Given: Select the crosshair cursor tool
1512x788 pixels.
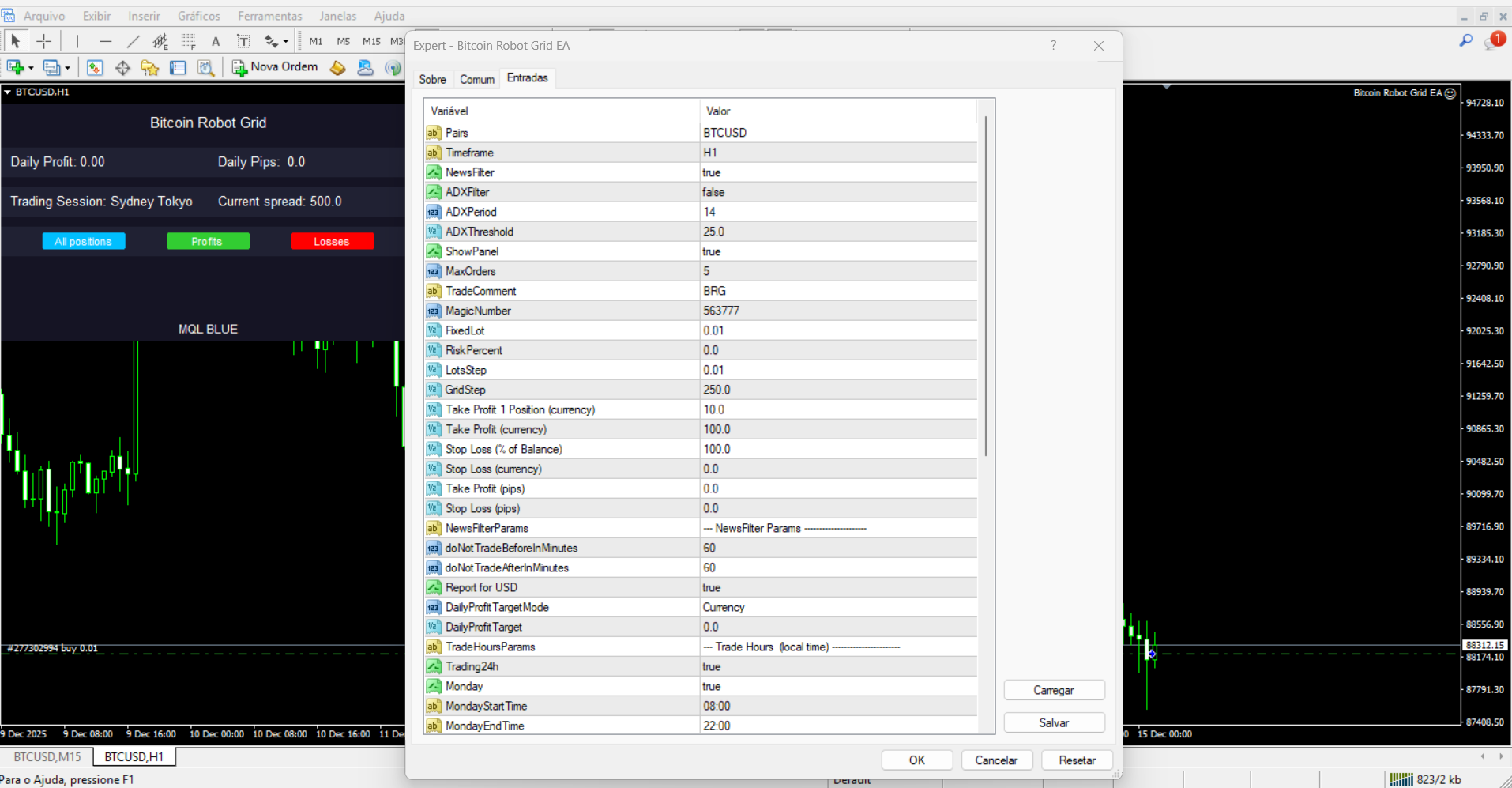Looking at the screenshot, I should 44,41.
